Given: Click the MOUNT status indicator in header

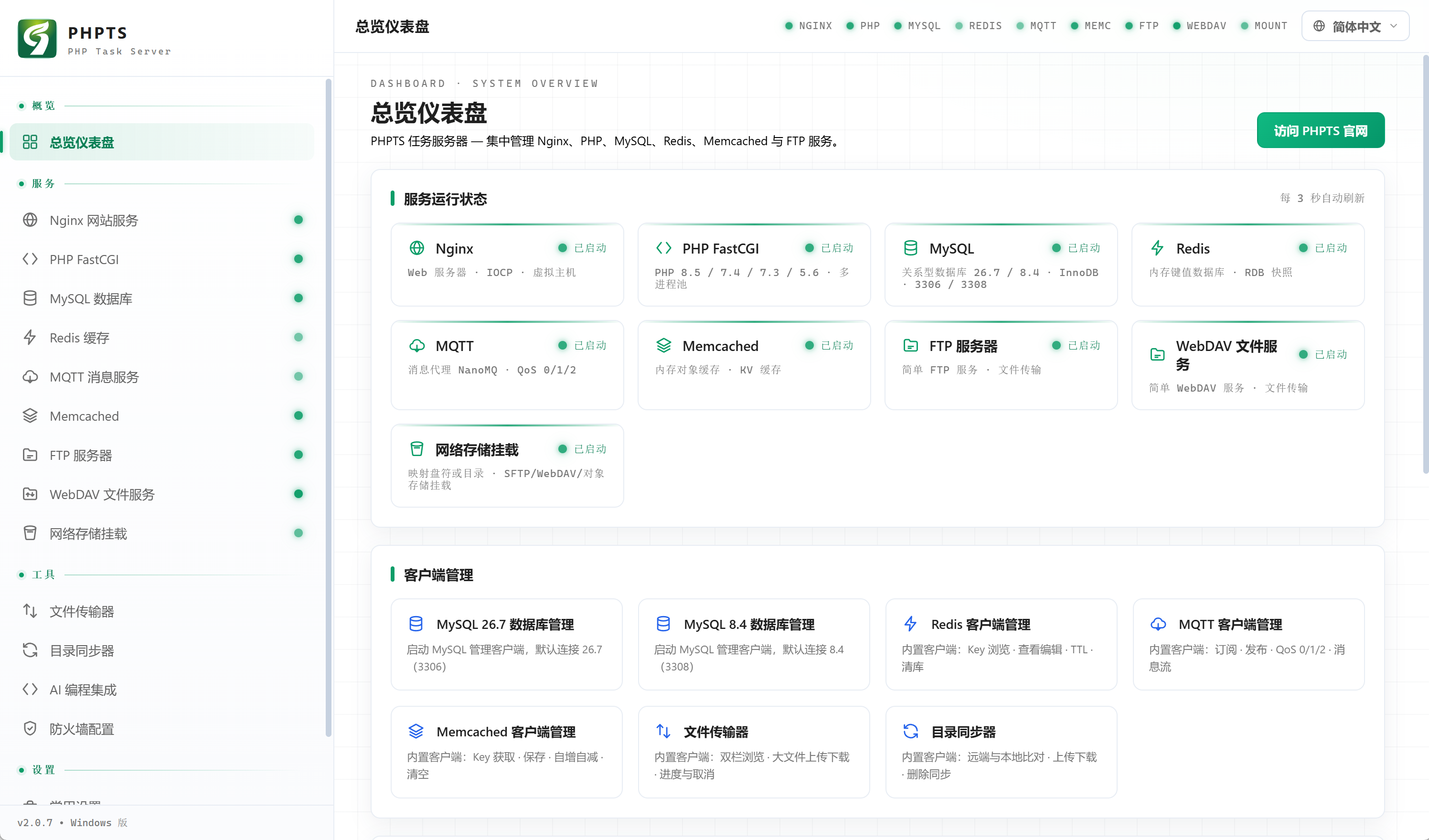Looking at the screenshot, I should tap(1264, 25).
